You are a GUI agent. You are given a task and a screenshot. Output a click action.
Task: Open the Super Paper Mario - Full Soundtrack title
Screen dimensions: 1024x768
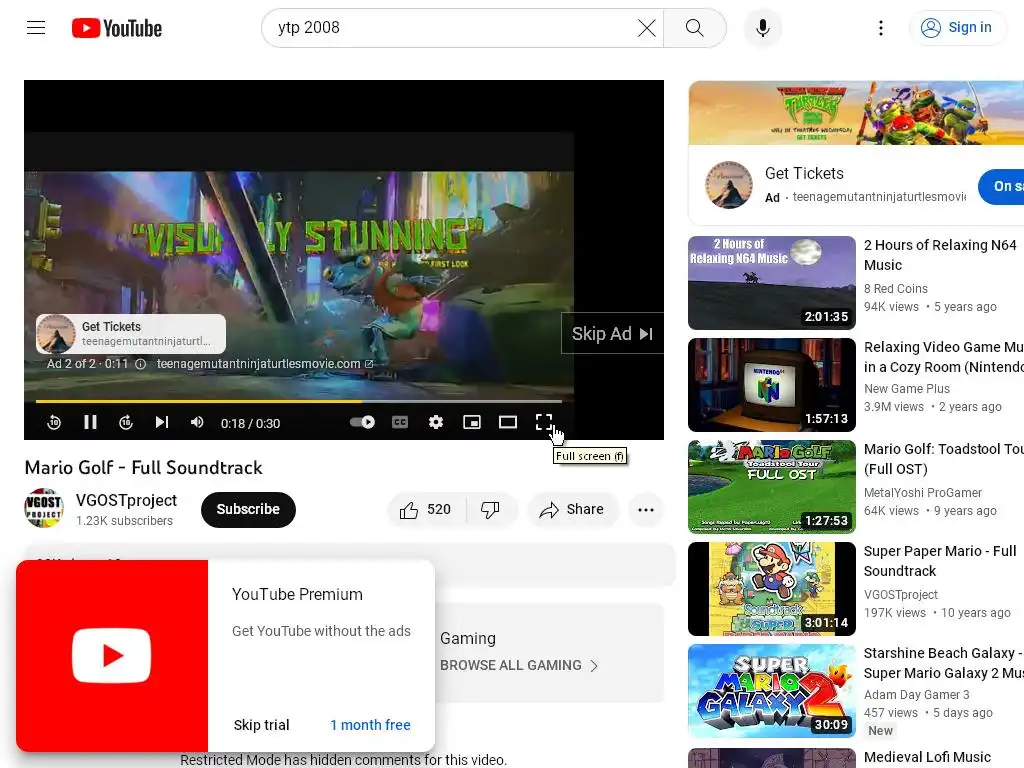(x=940, y=561)
